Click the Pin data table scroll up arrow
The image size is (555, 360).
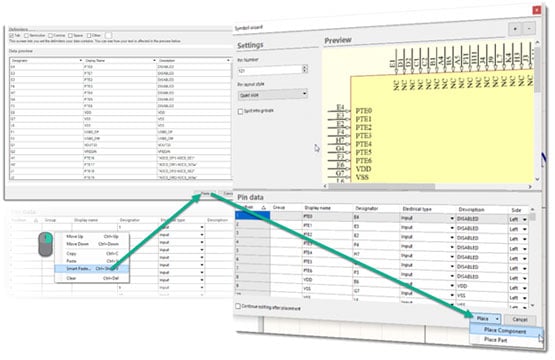(532, 210)
